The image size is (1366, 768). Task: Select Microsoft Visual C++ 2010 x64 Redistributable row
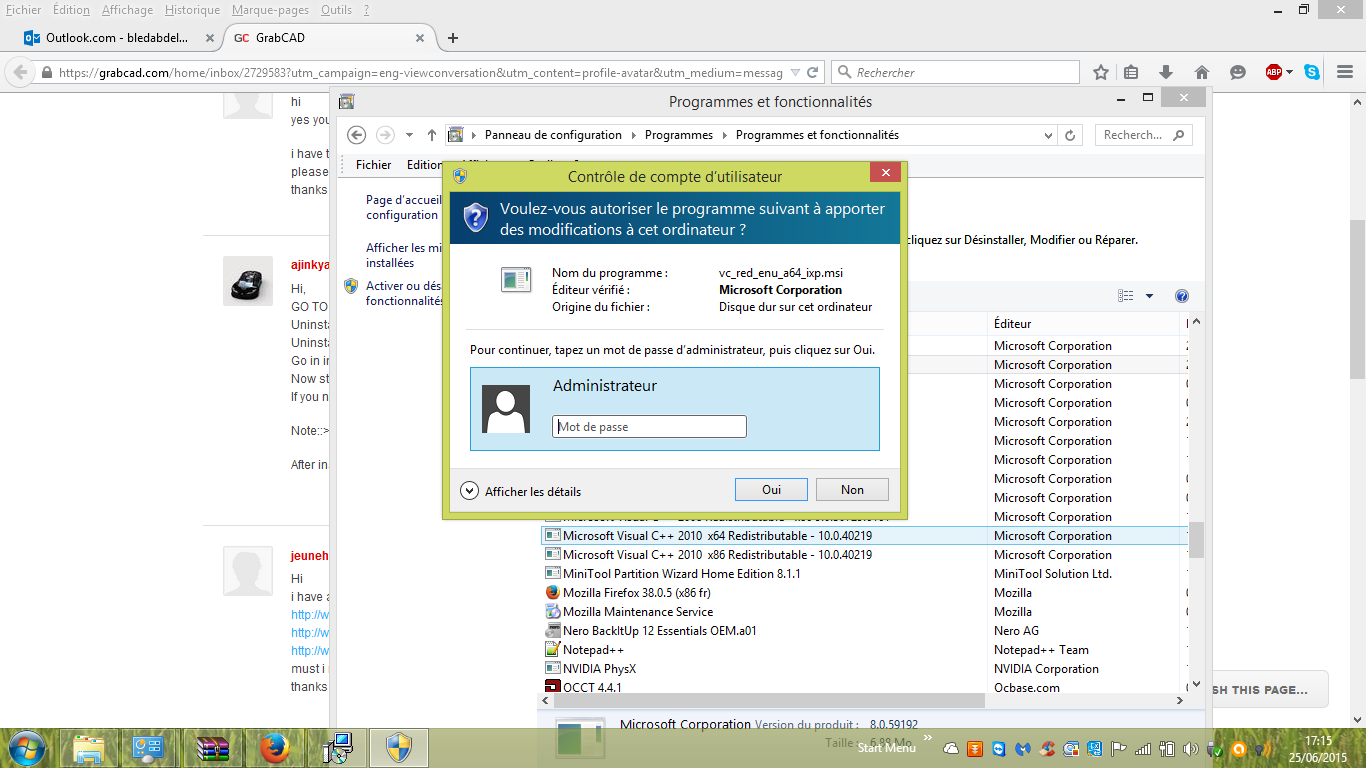coord(865,536)
